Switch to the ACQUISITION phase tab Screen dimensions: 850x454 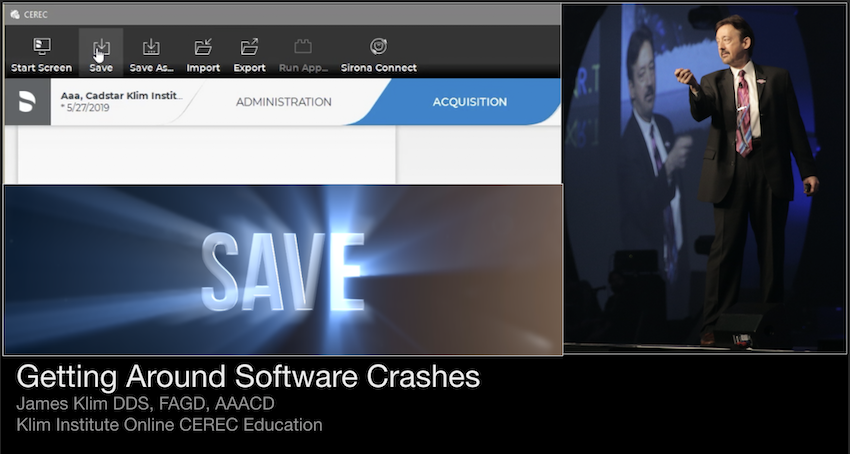point(469,102)
